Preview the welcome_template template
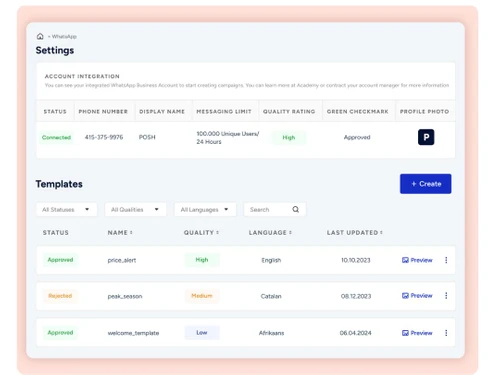Viewport: 500px width, 375px height. (417, 333)
